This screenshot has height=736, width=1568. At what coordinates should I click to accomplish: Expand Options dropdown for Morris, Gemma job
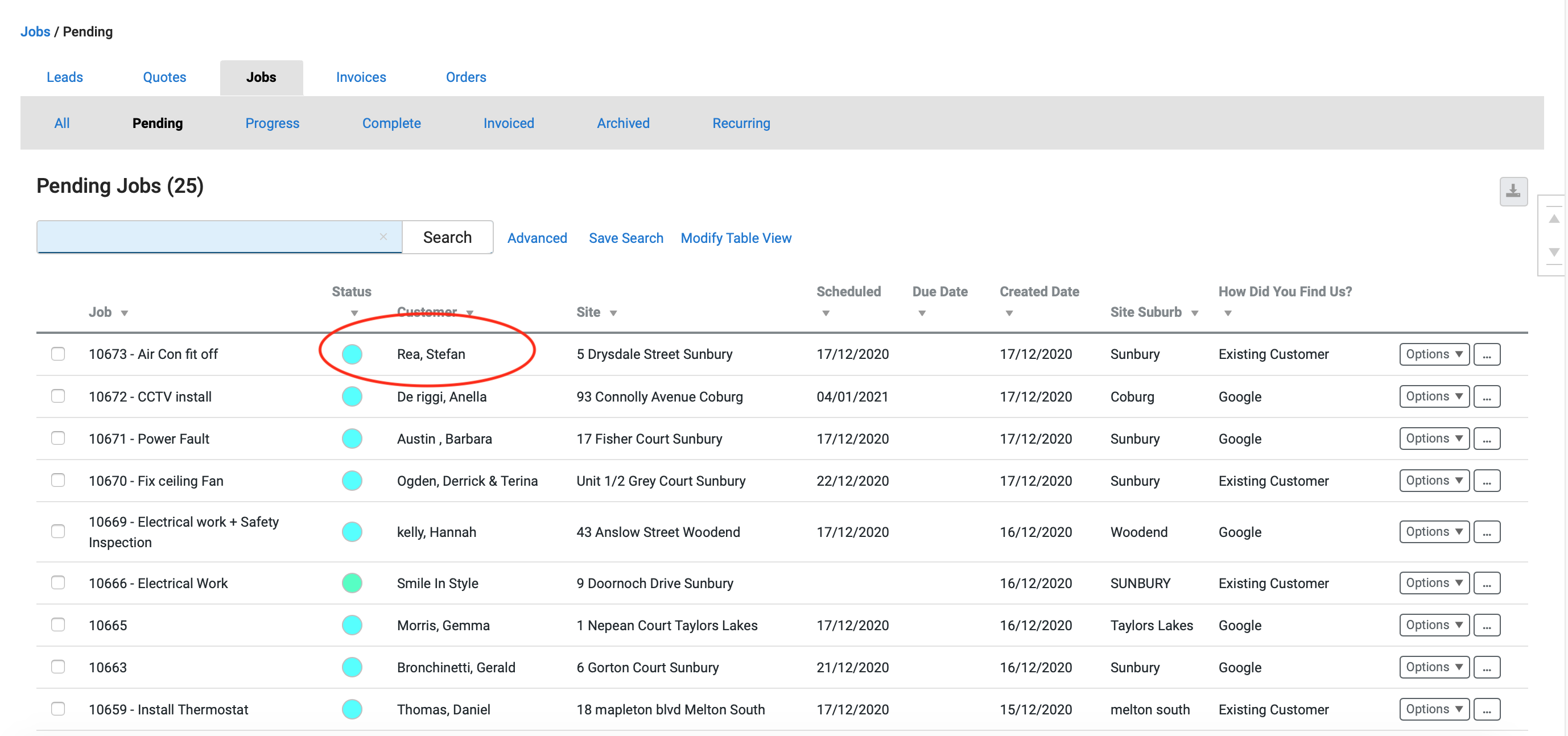point(1434,625)
